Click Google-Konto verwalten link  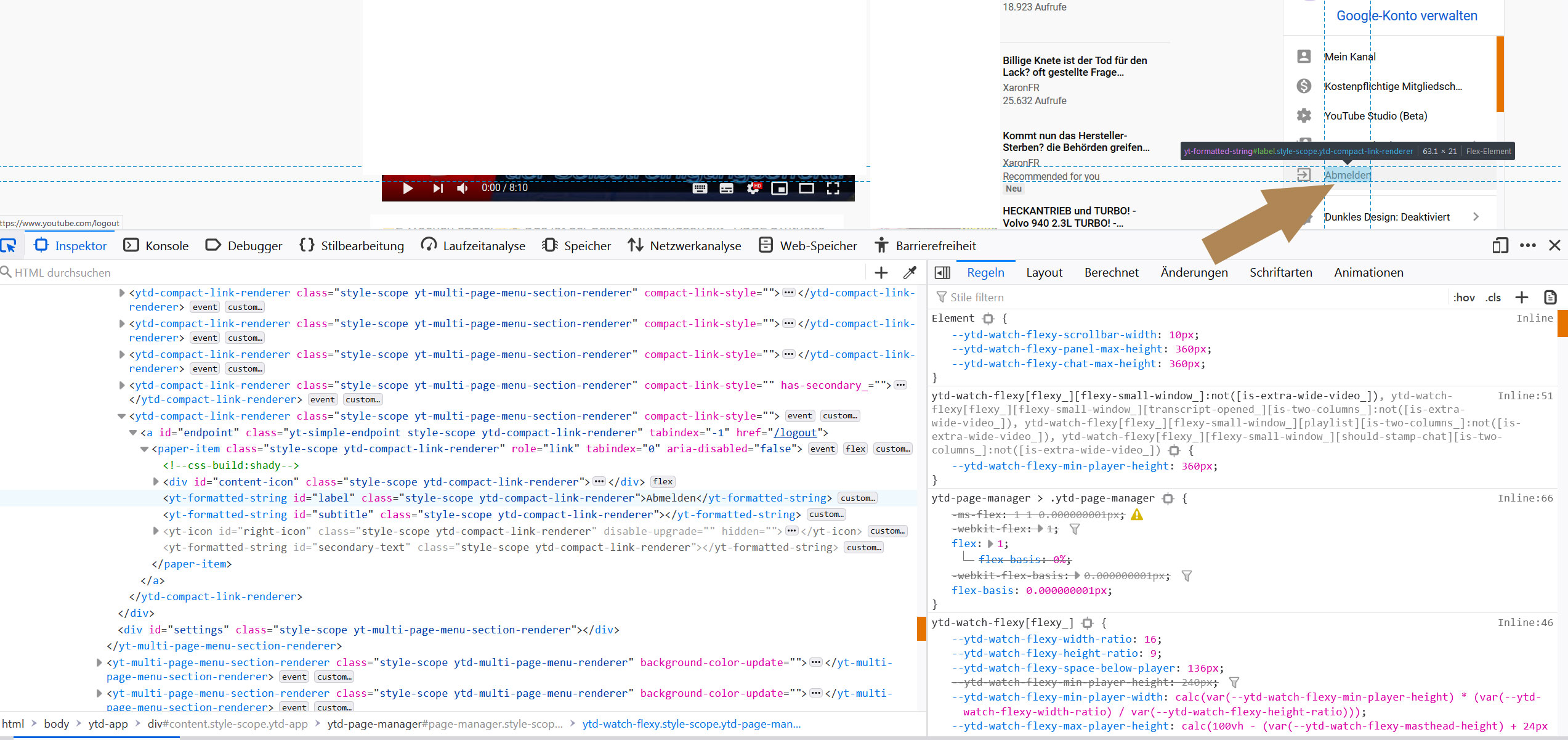tap(1406, 16)
